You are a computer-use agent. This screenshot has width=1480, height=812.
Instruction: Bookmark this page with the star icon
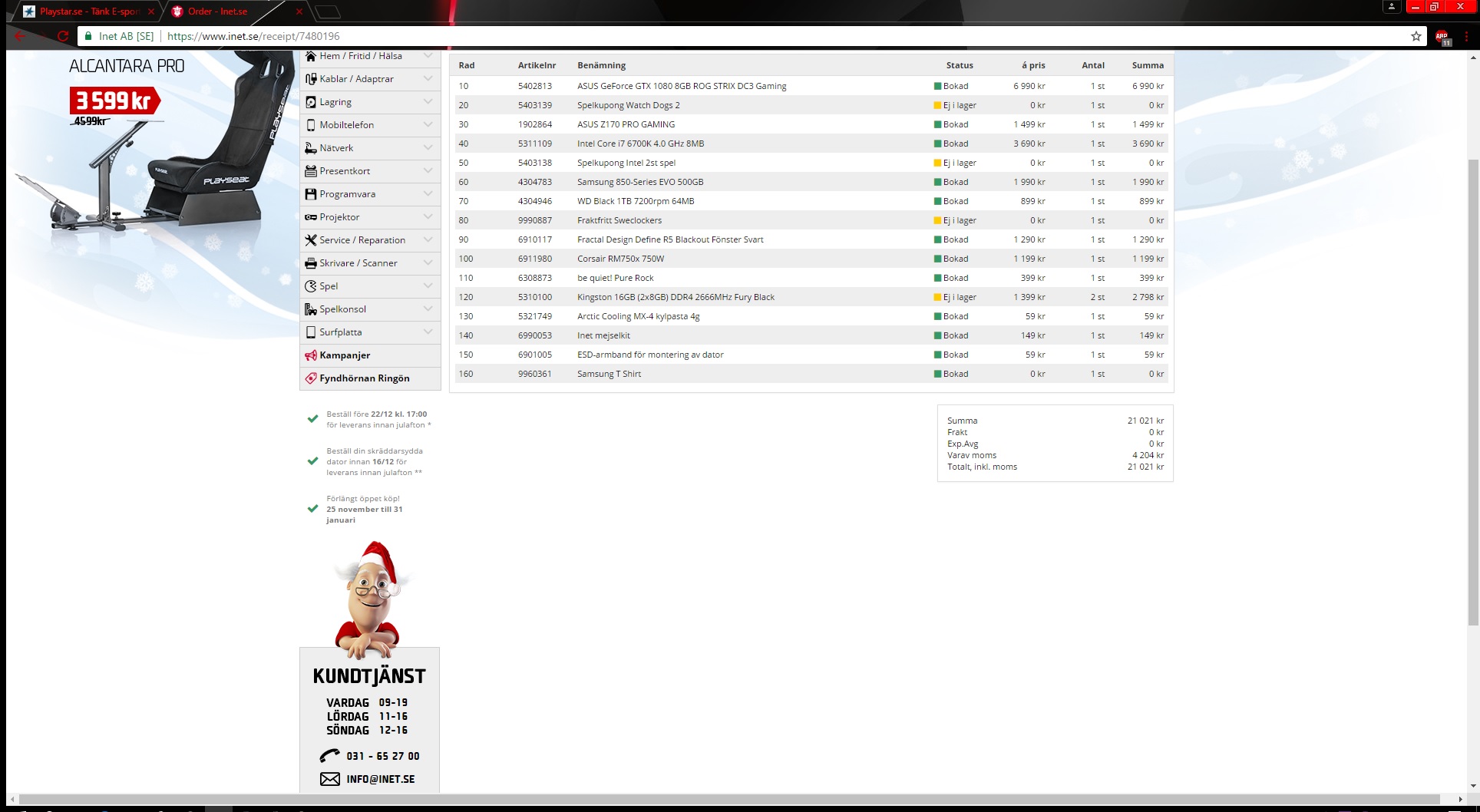pyautogui.click(x=1416, y=36)
